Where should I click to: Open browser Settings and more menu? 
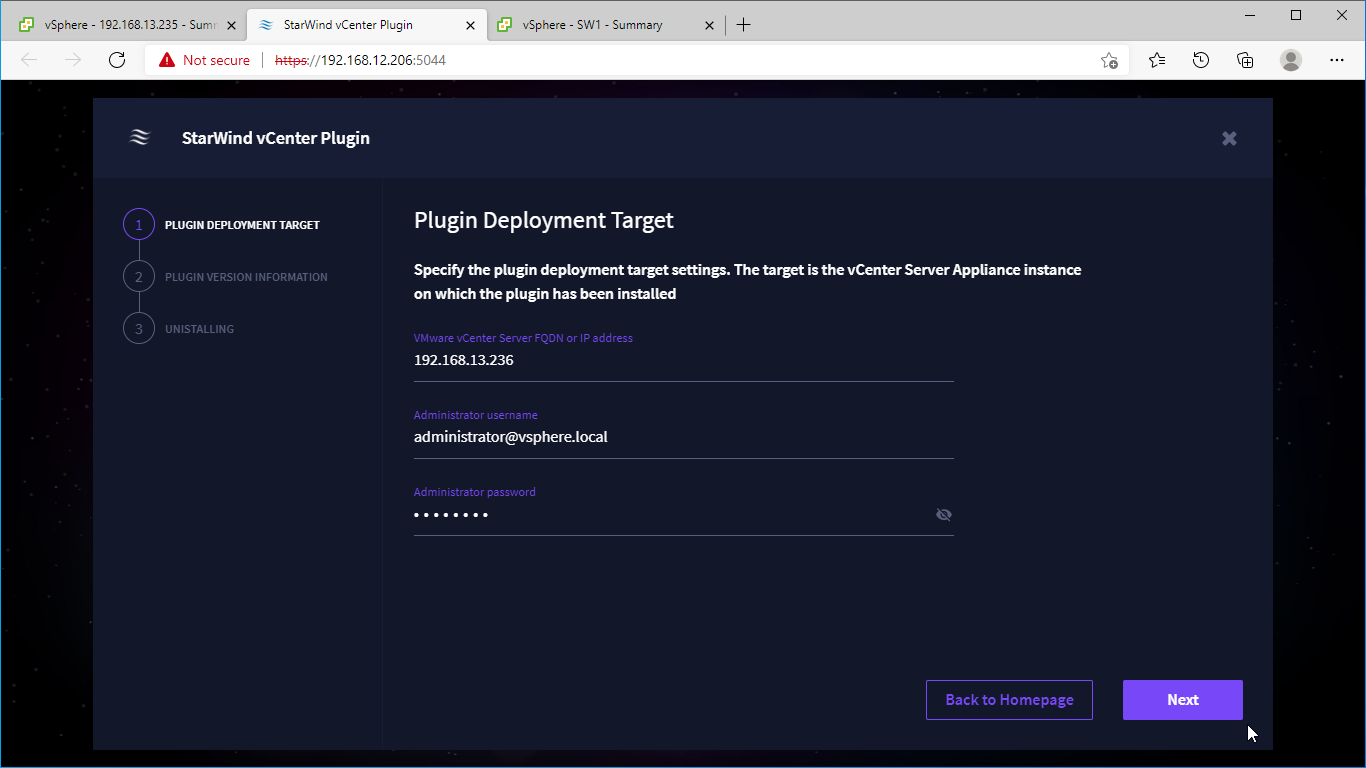1337,60
